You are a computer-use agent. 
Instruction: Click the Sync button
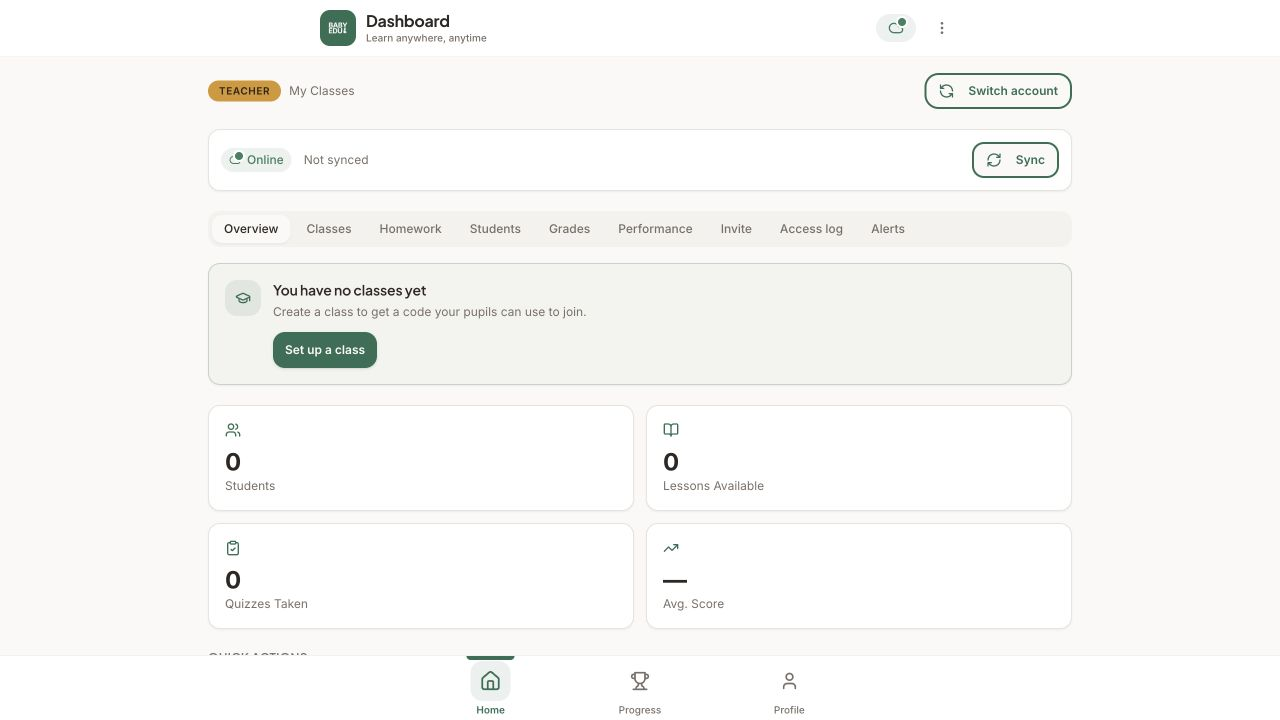[1015, 160]
